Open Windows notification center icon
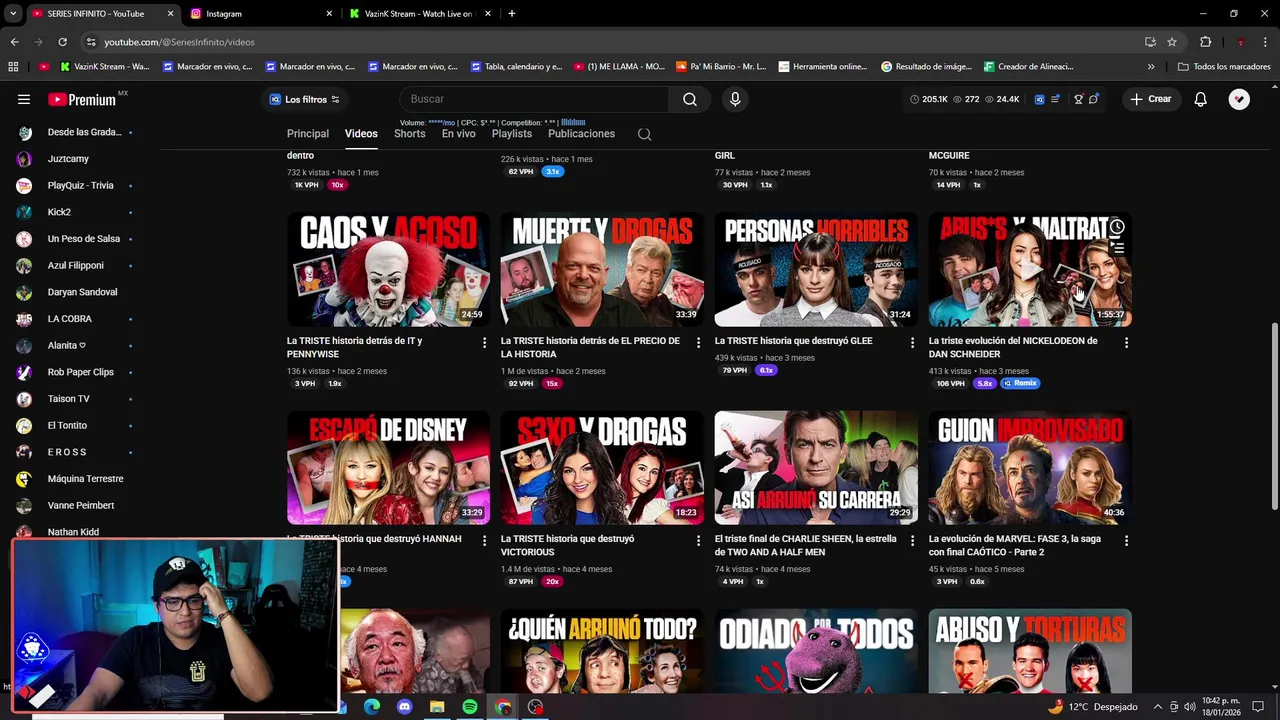 [x=1258, y=707]
